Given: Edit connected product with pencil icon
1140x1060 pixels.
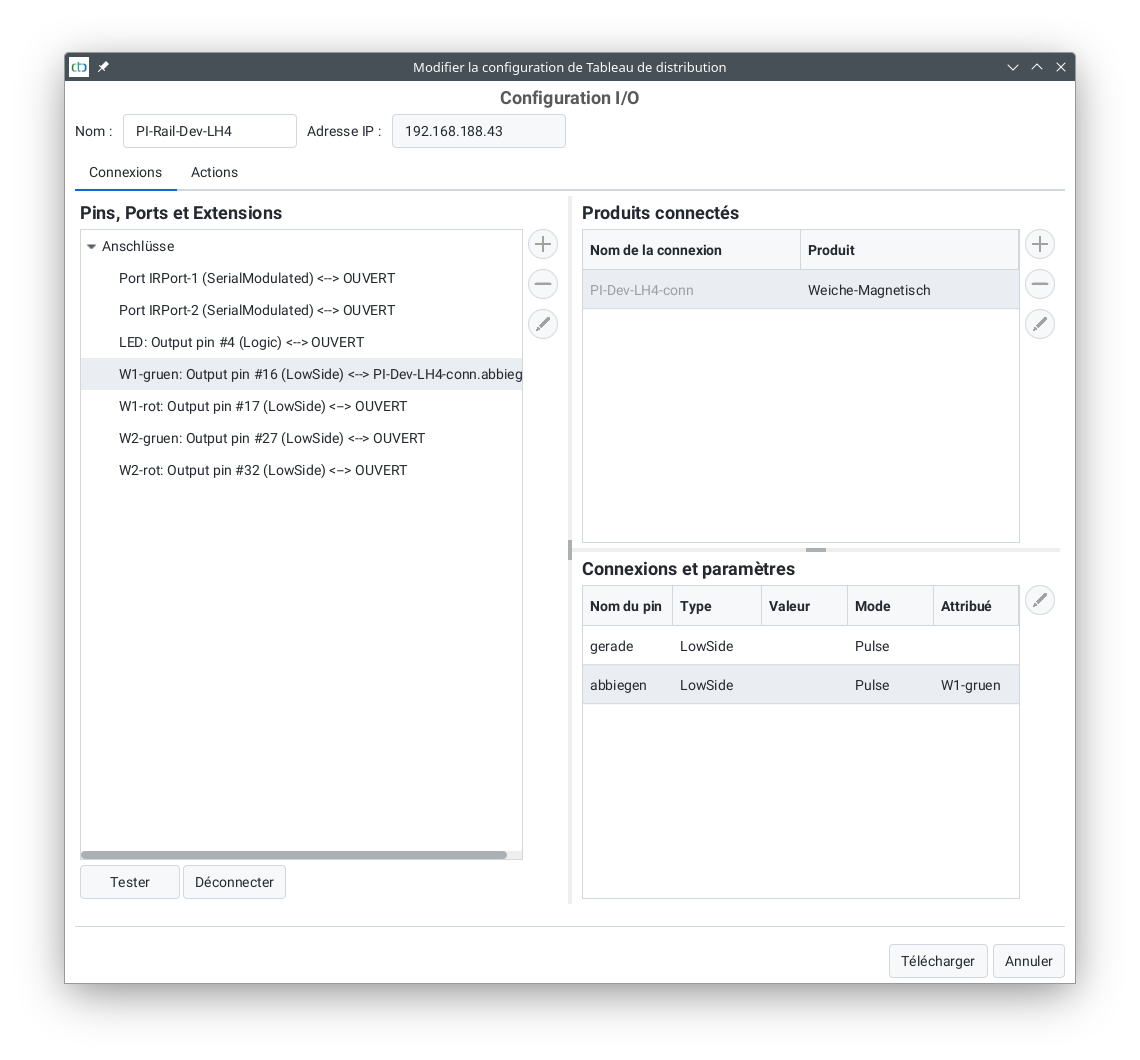Looking at the screenshot, I should click(x=1040, y=324).
